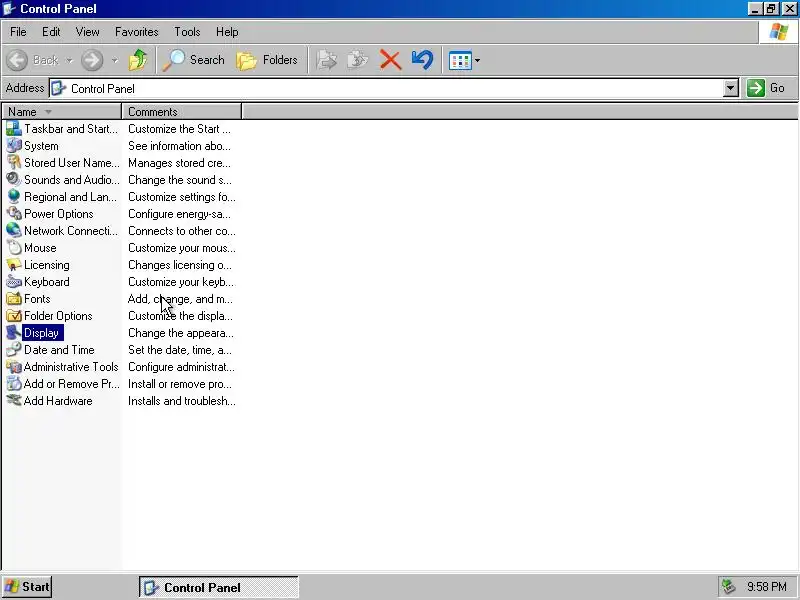Select the Regional and Language globe icon
The width and height of the screenshot is (800, 600).
(x=14, y=196)
